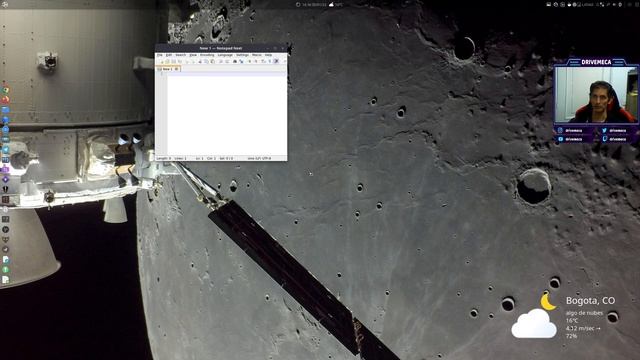The height and width of the screenshot is (360, 640).
Task: Click the Open file toolbar icon
Action: tap(167, 62)
